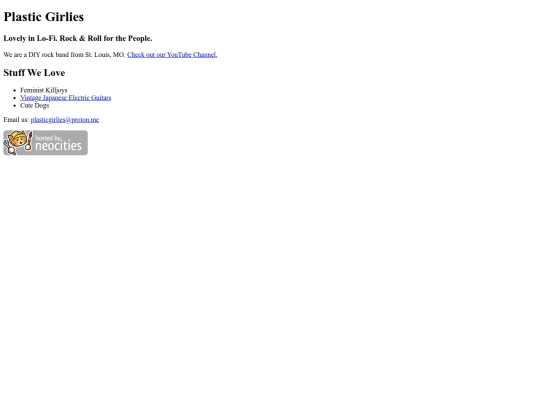Click the 'neocities' wordmark in the badge
This screenshot has width=540, height=405.
59,146
